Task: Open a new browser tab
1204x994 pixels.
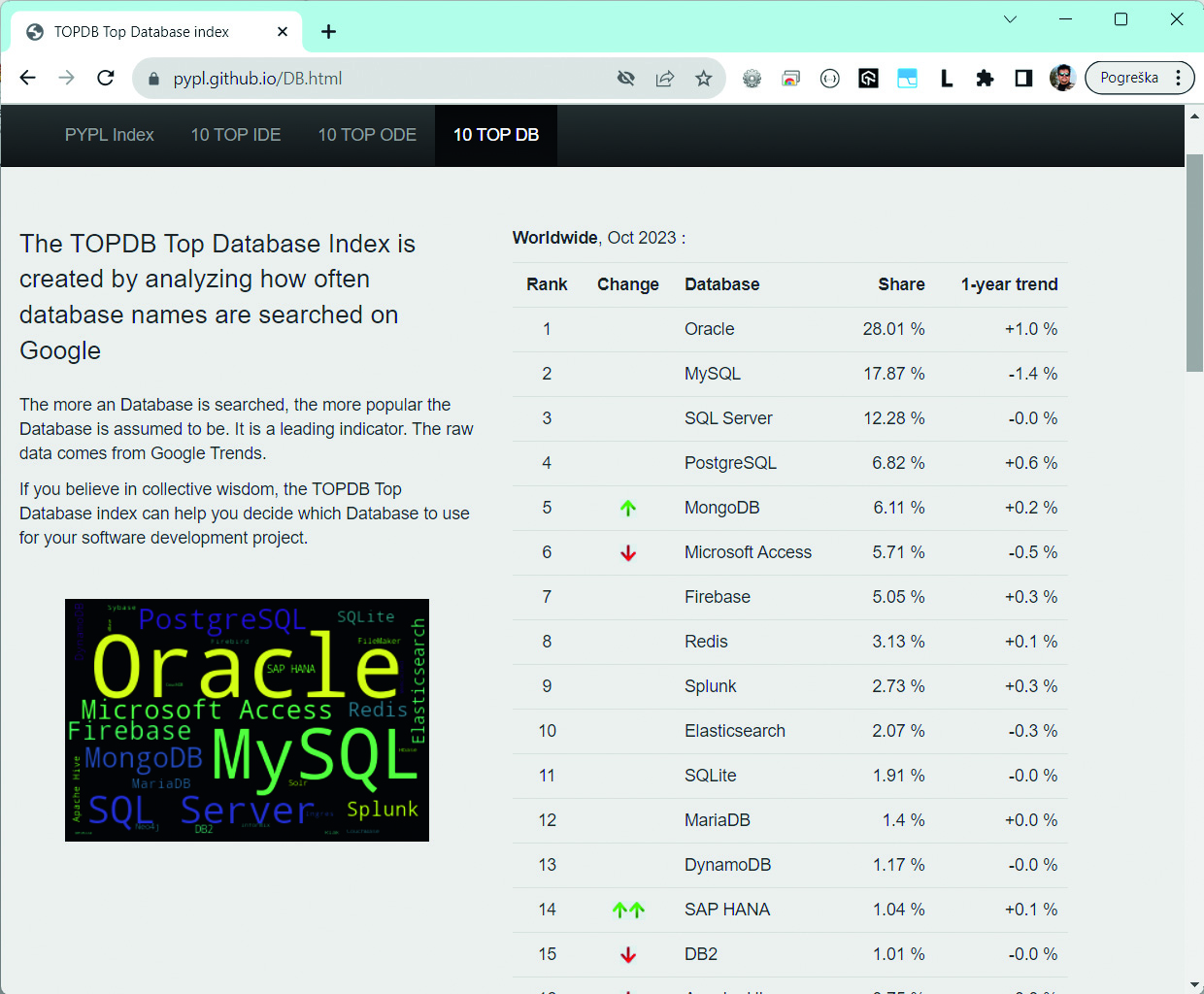Action: coord(329,32)
